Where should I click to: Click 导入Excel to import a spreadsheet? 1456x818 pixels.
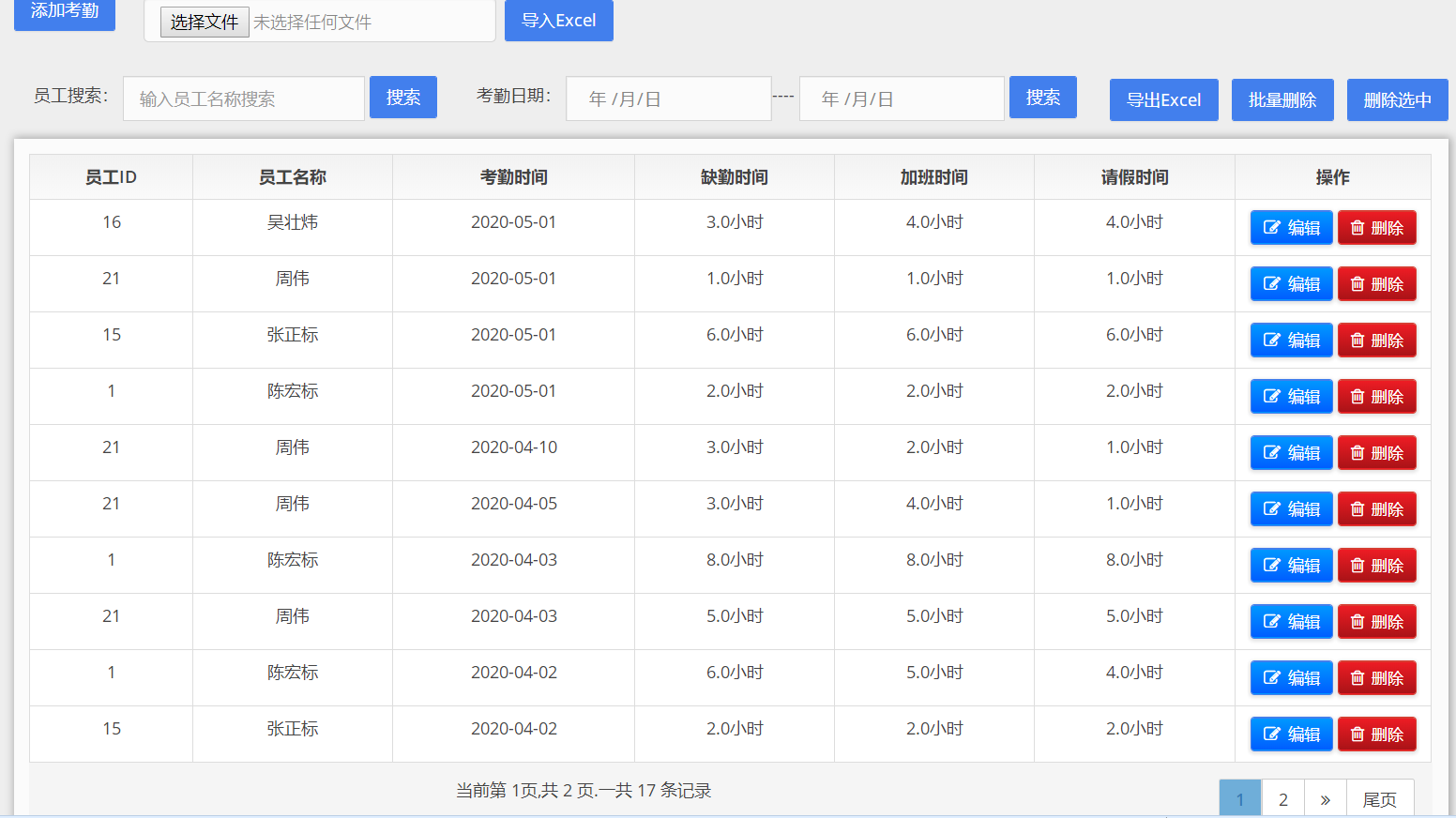[x=559, y=20]
